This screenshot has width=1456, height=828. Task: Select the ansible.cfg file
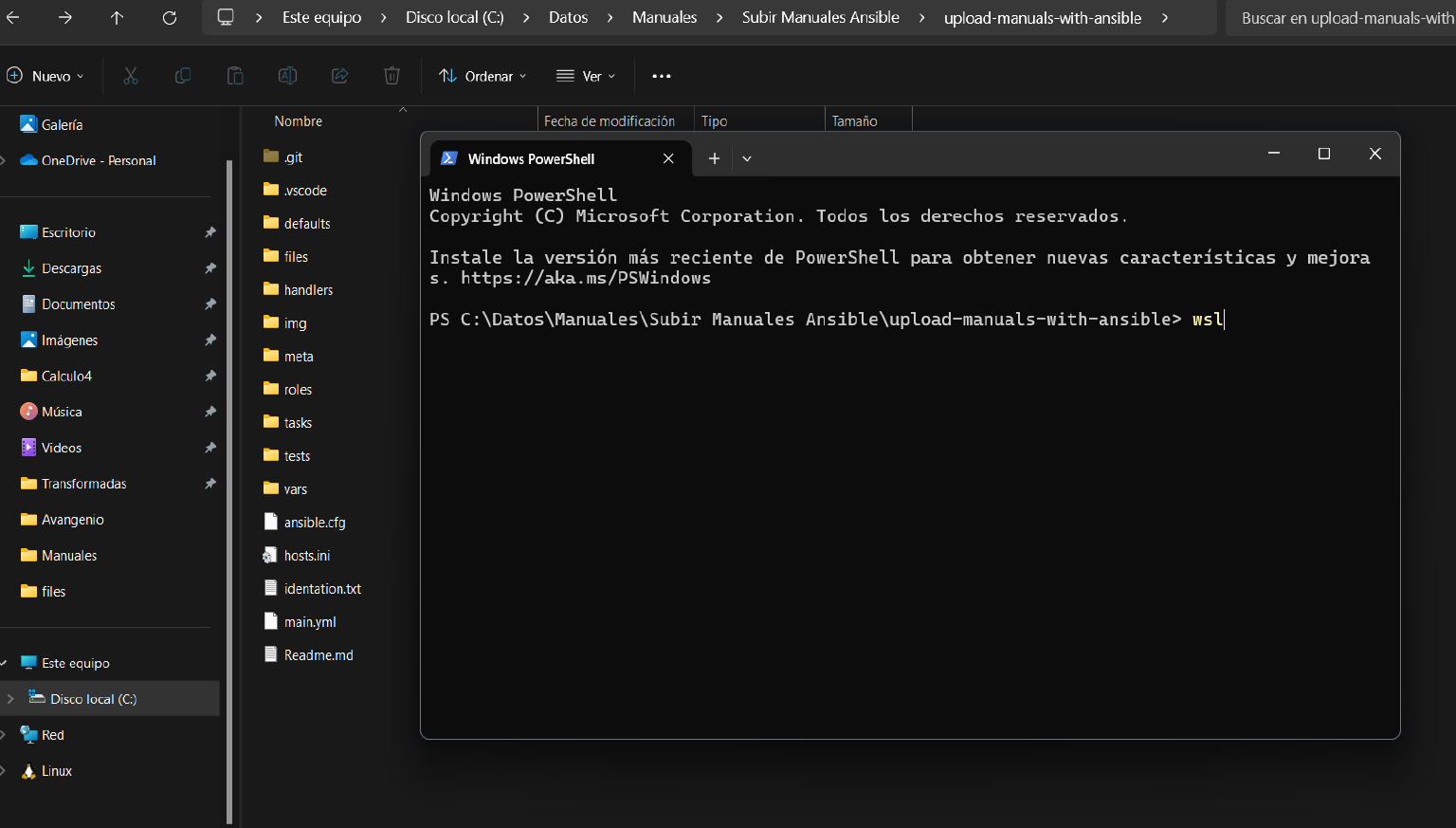(315, 523)
